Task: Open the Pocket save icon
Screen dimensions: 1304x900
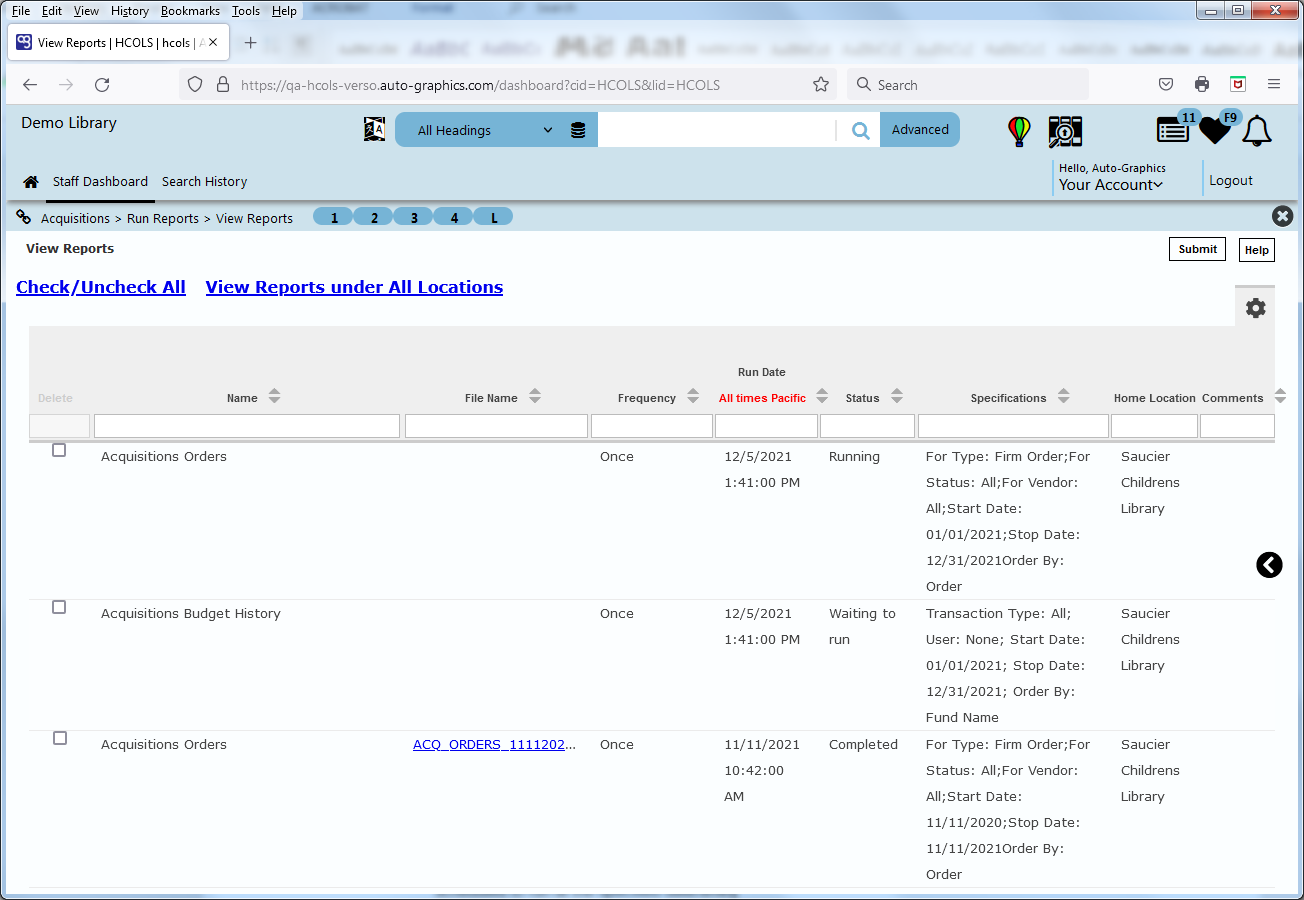Action: point(1166,85)
